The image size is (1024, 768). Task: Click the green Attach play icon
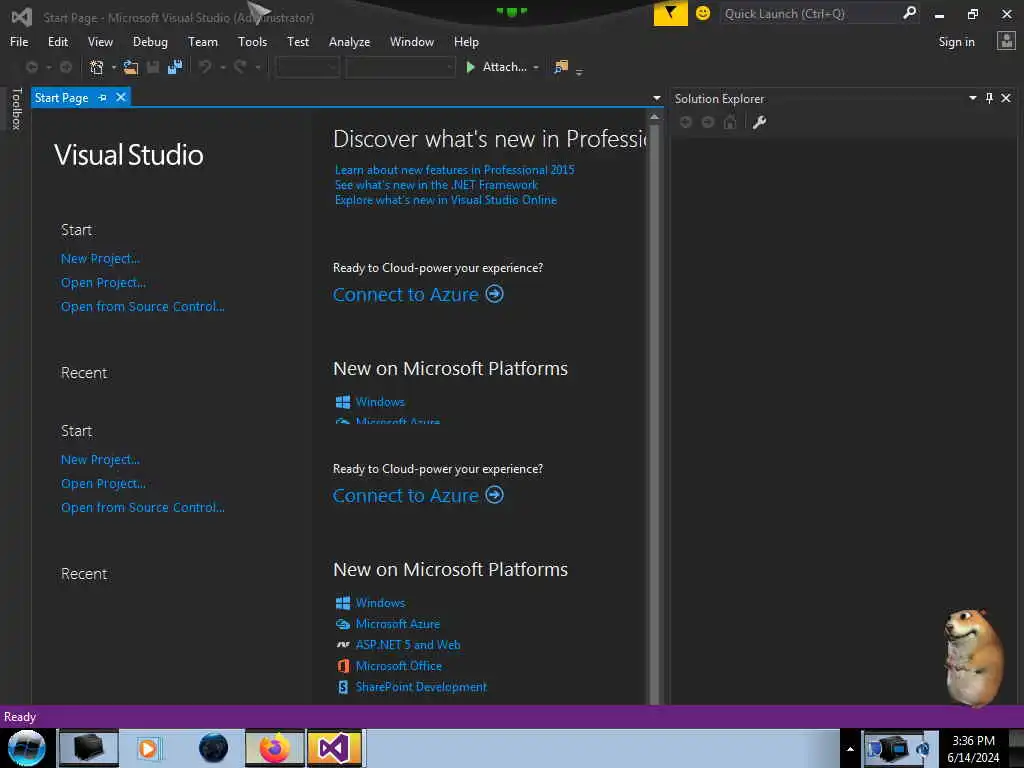(x=470, y=67)
